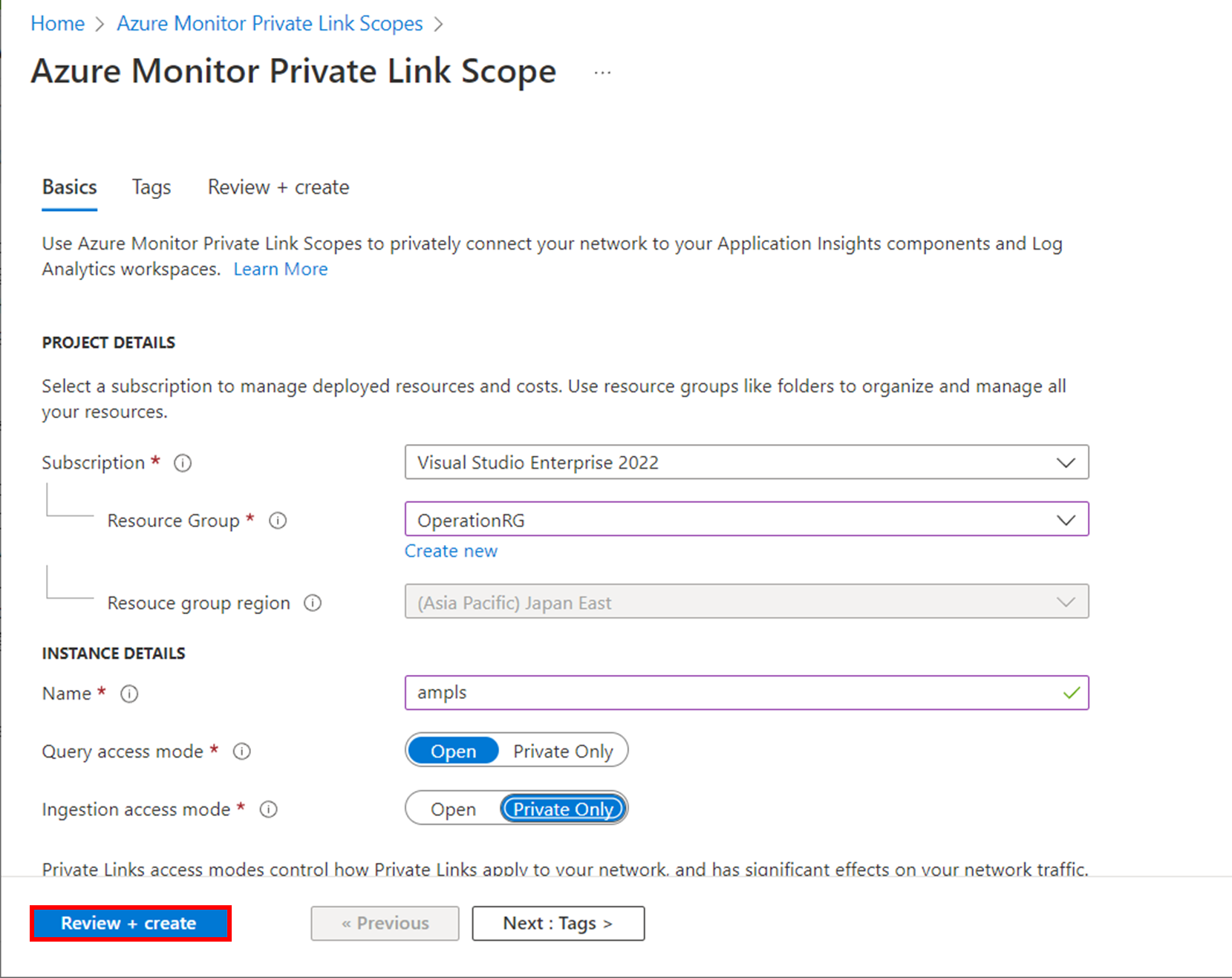This screenshot has width=1232, height=978.
Task: Set Query access mode to Private Only
Action: [x=563, y=750]
